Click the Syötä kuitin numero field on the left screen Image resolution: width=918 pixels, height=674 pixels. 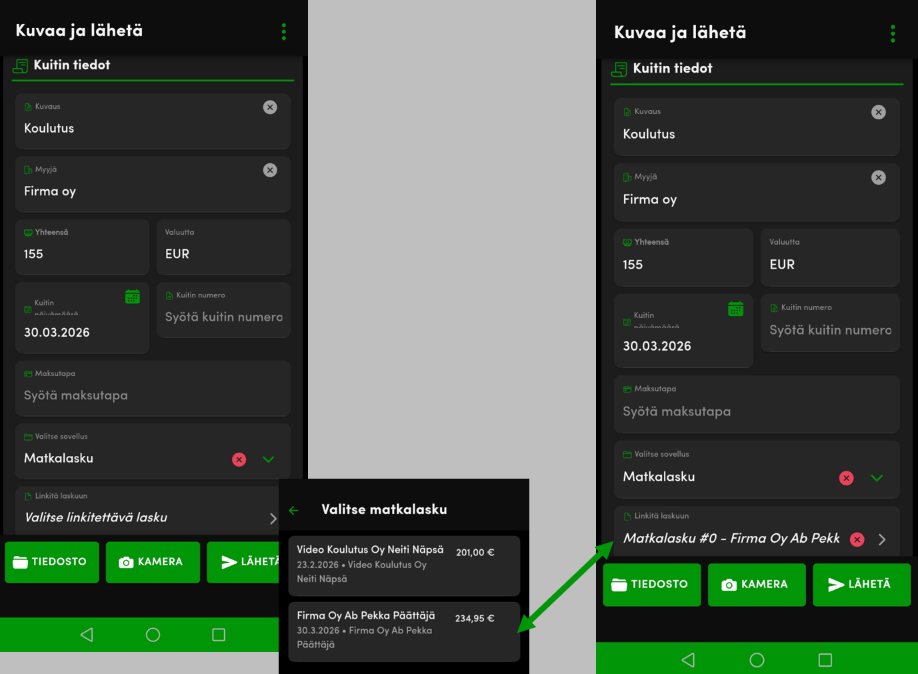(x=224, y=317)
